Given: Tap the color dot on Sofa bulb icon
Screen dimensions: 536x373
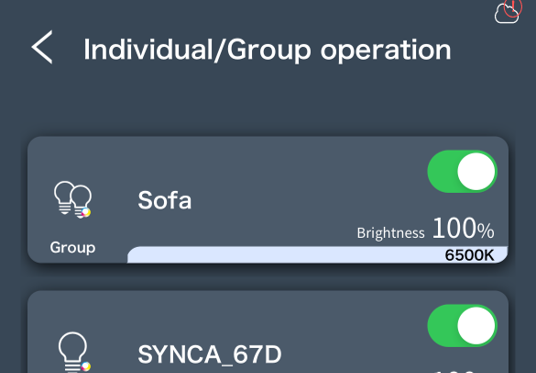Looking at the screenshot, I should [86, 212].
